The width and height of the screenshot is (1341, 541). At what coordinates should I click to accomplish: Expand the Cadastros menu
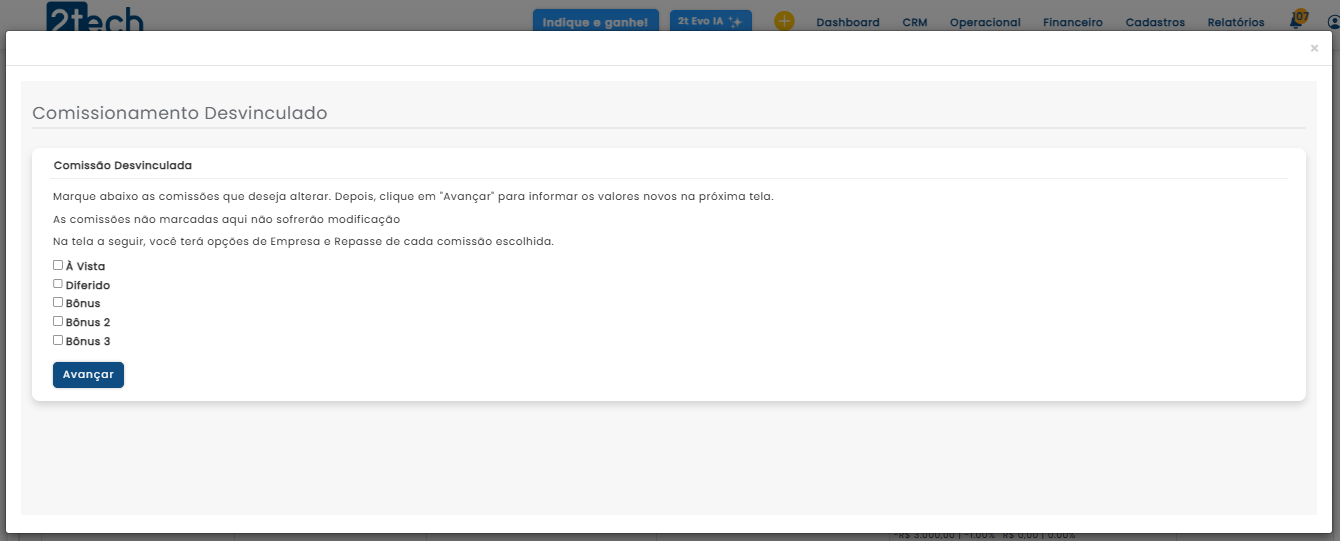tap(1155, 22)
